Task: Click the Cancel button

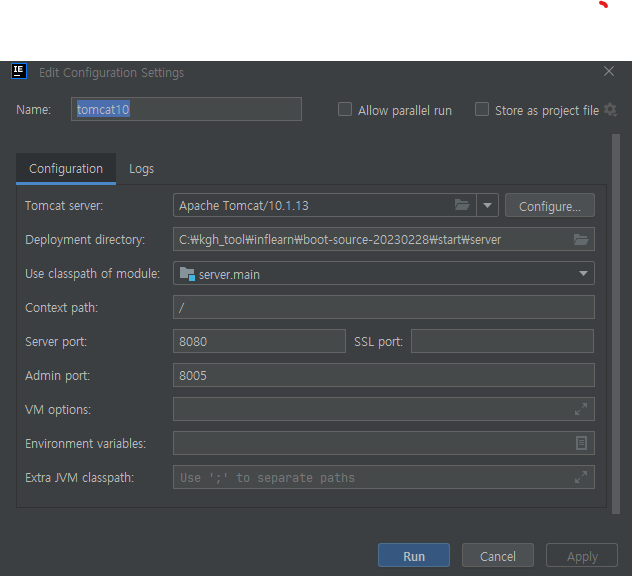Action: click(498, 555)
